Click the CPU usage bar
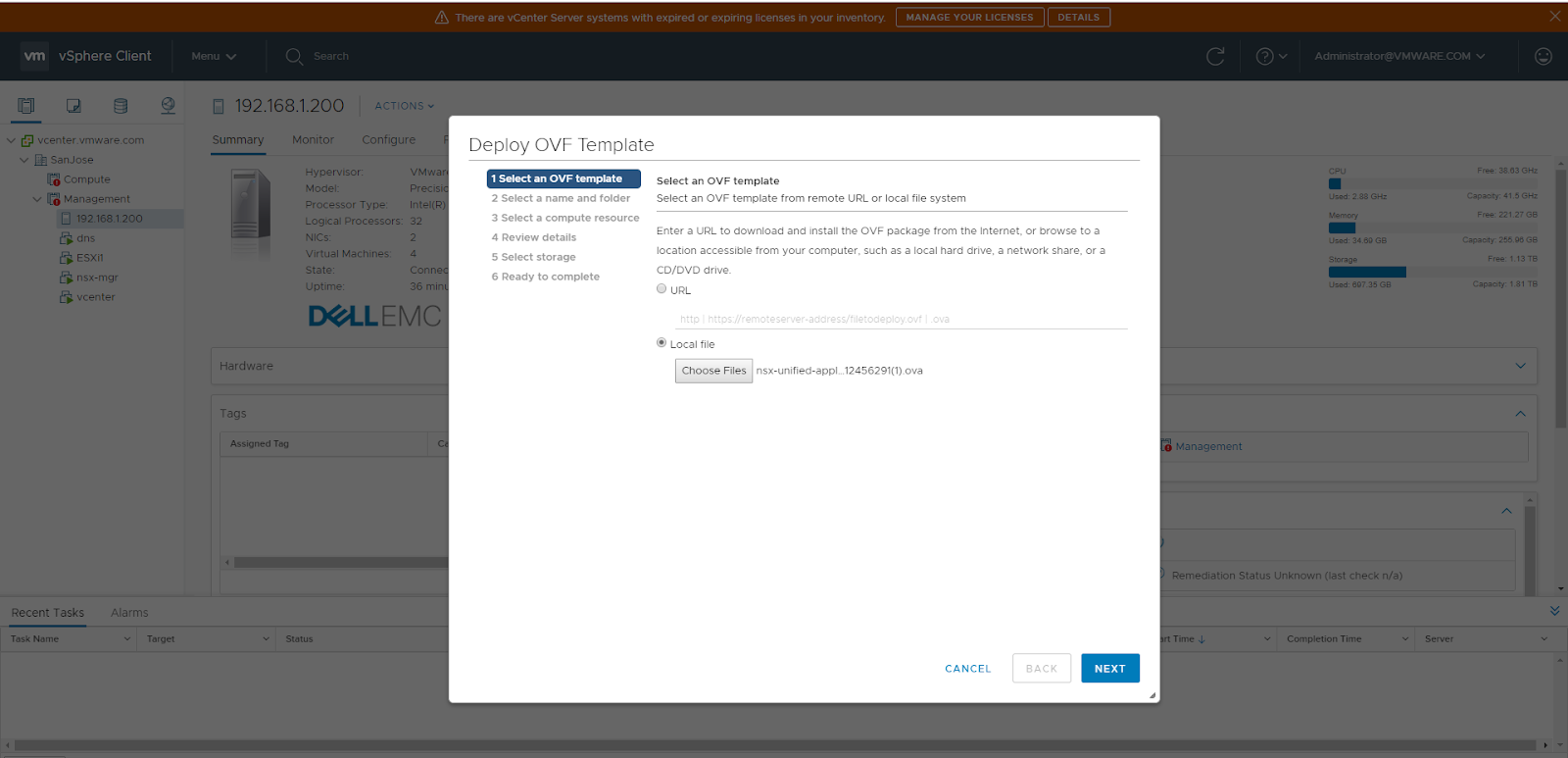The image size is (1568, 758). (x=1433, y=183)
